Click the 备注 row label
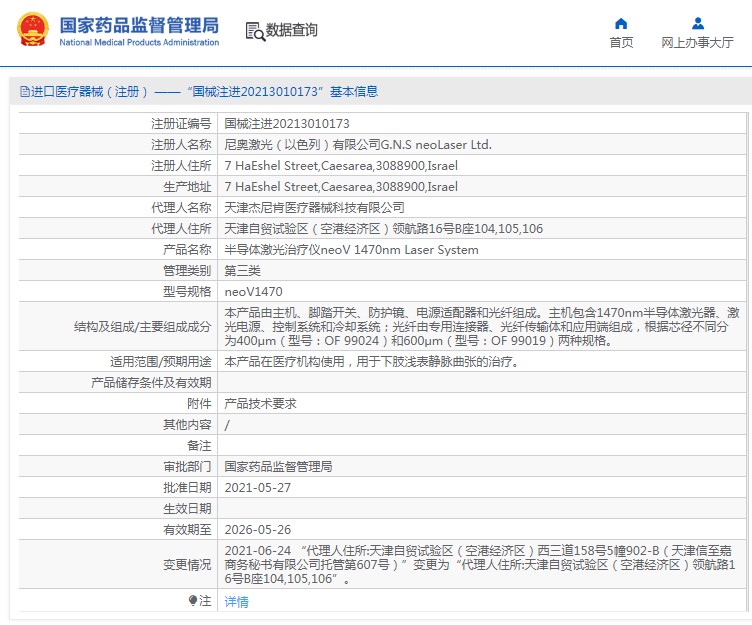752x625 pixels. click(199, 446)
